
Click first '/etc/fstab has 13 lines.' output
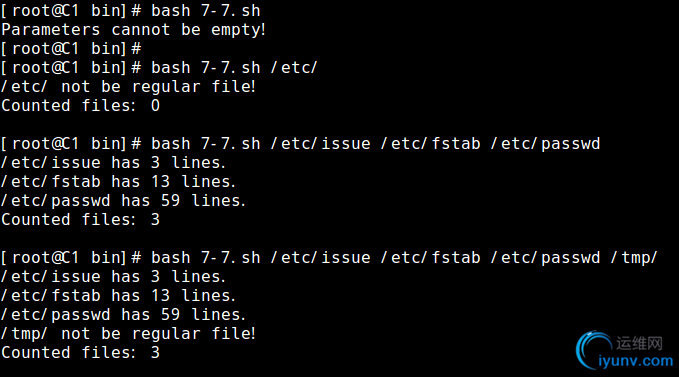(119, 182)
